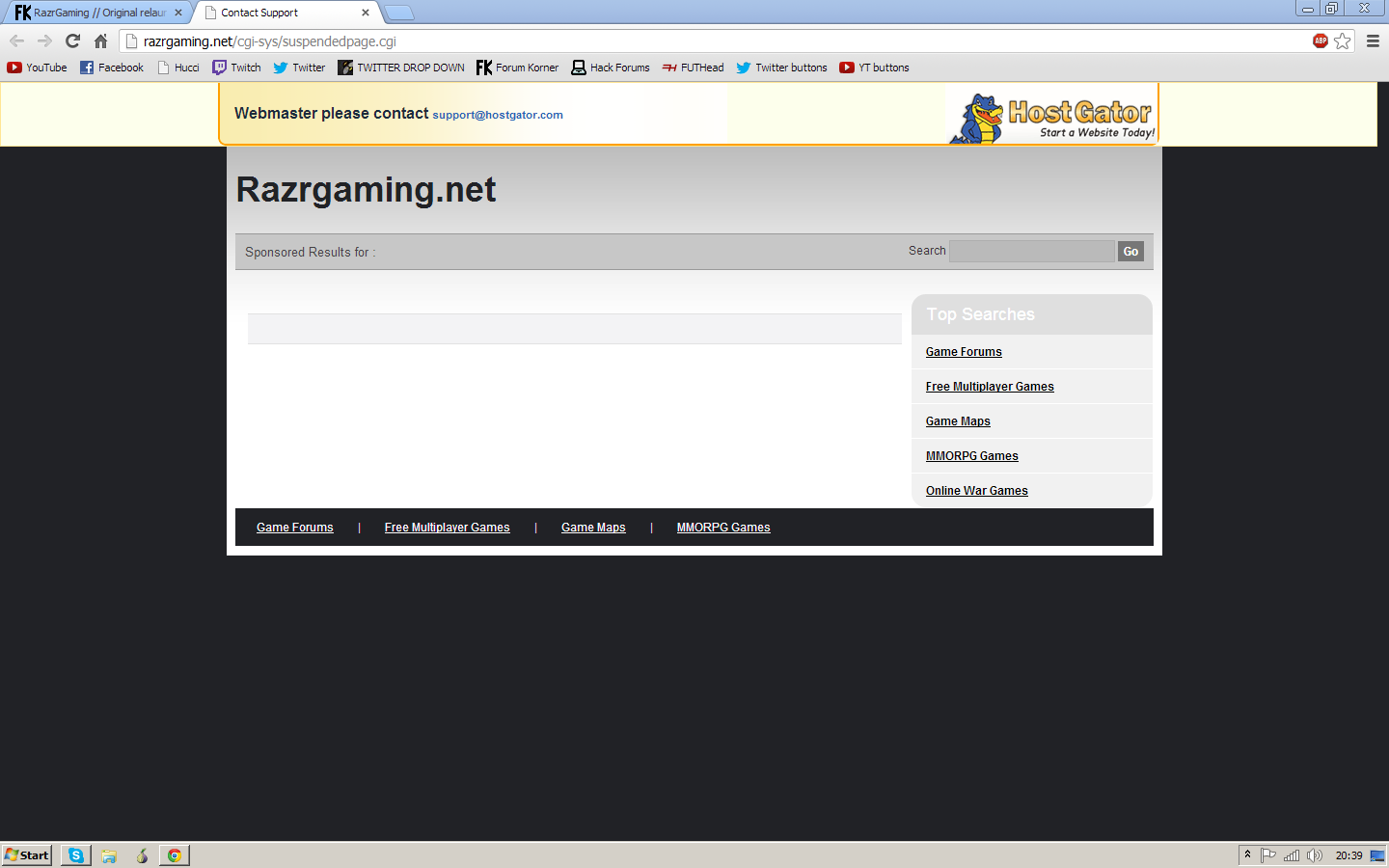
Task: Click the Start button
Action: tap(27, 855)
